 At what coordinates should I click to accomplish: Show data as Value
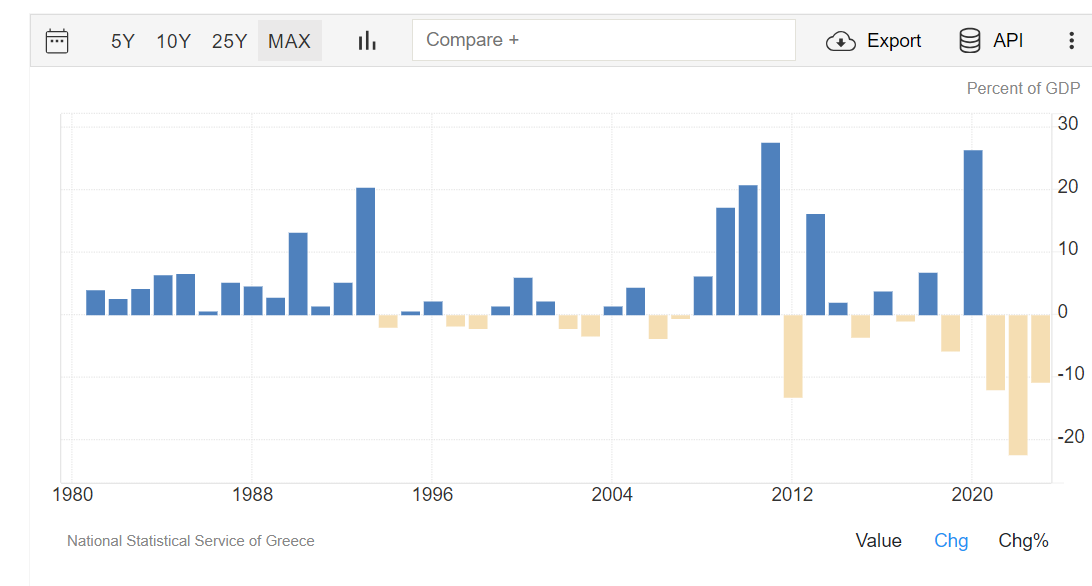tap(878, 541)
